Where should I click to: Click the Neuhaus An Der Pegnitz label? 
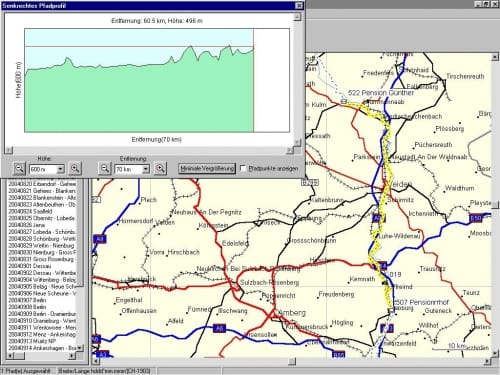[207, 212]
